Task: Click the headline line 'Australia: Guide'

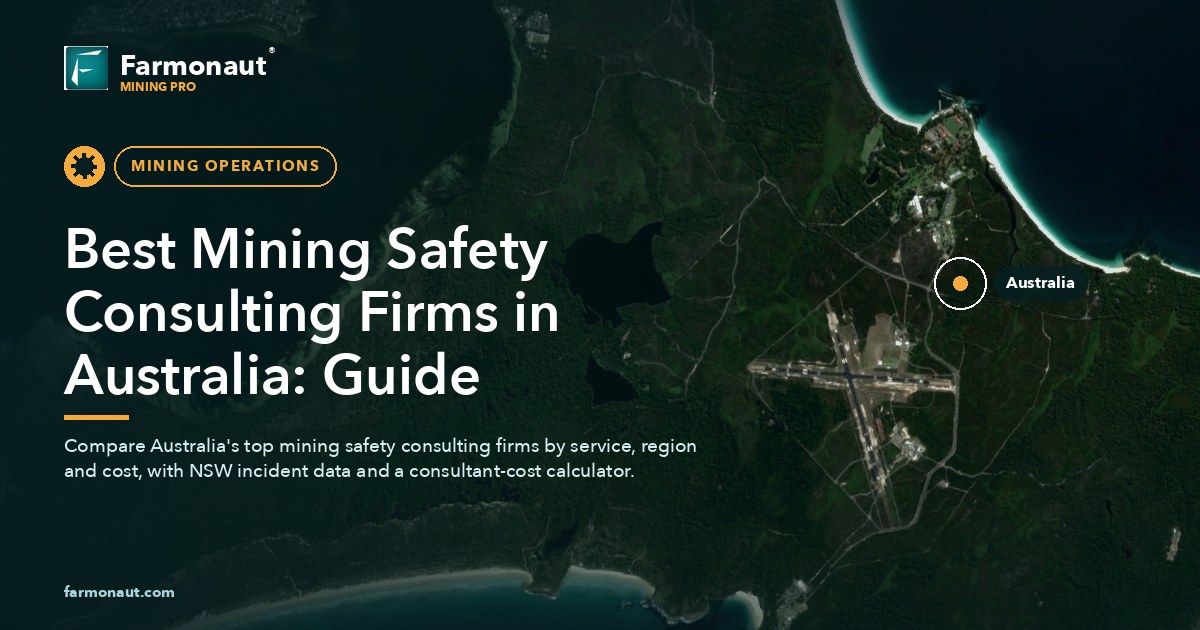Action: click(x=272, y=376)
